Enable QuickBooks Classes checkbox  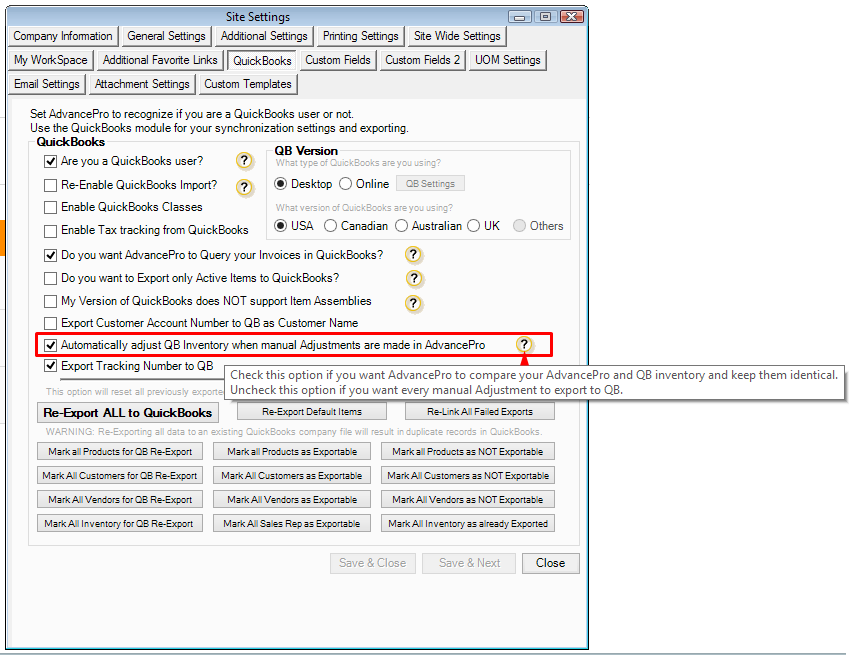[51, 207]
